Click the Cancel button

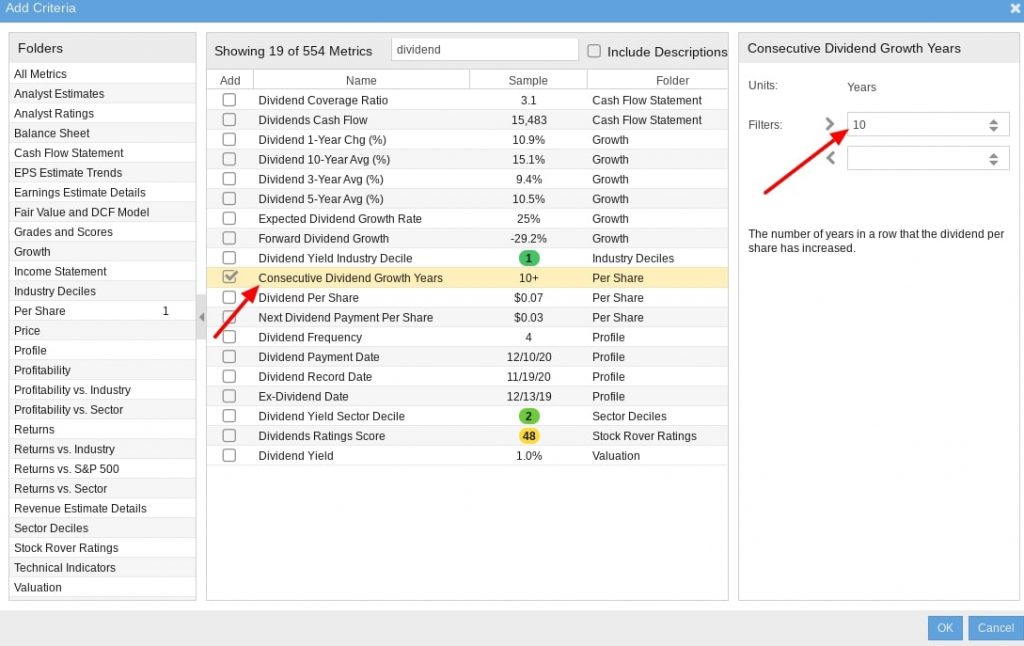(x=995, y=627)
